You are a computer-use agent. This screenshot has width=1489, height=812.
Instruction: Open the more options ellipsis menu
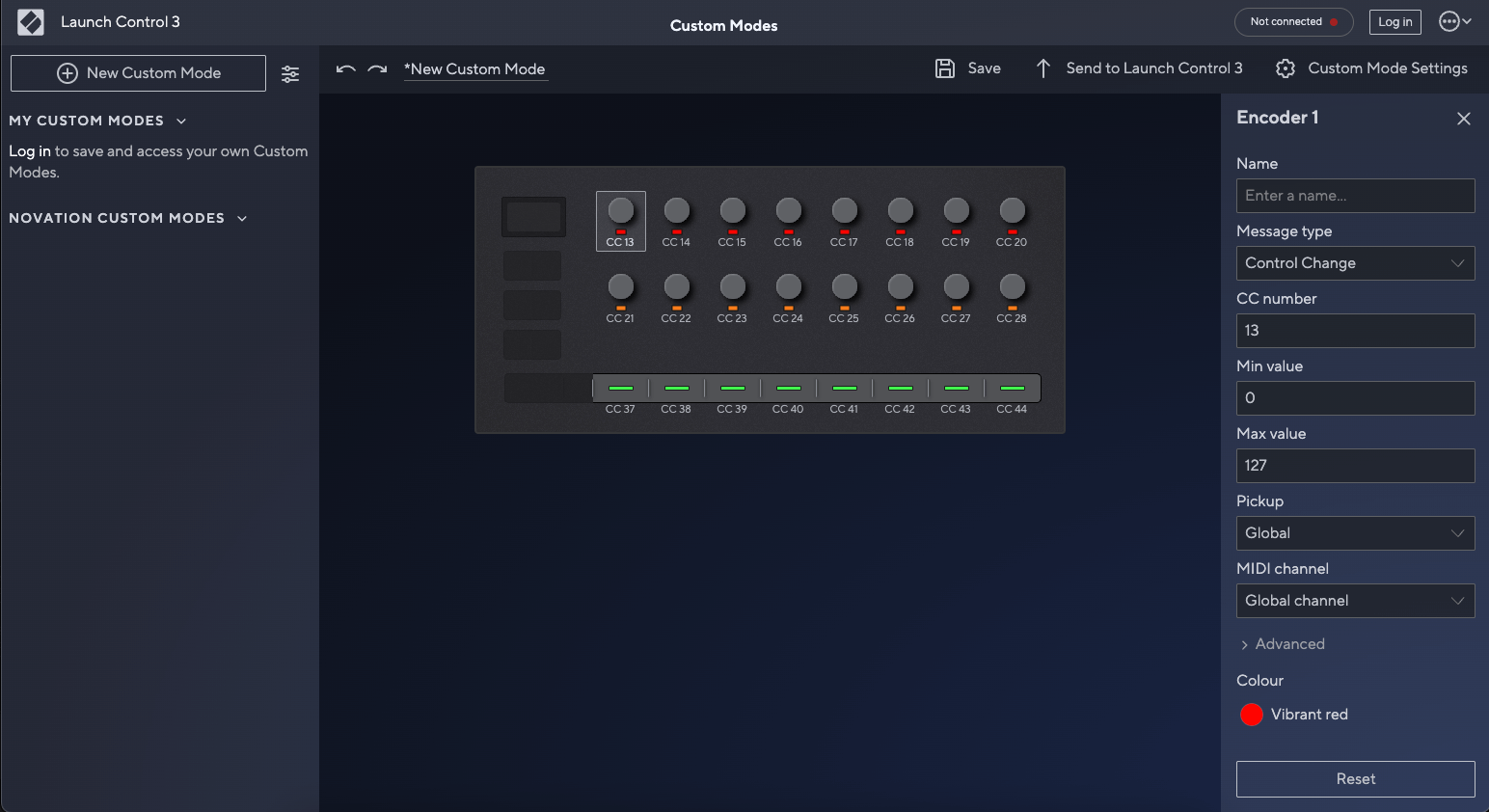click(1454, 21)
